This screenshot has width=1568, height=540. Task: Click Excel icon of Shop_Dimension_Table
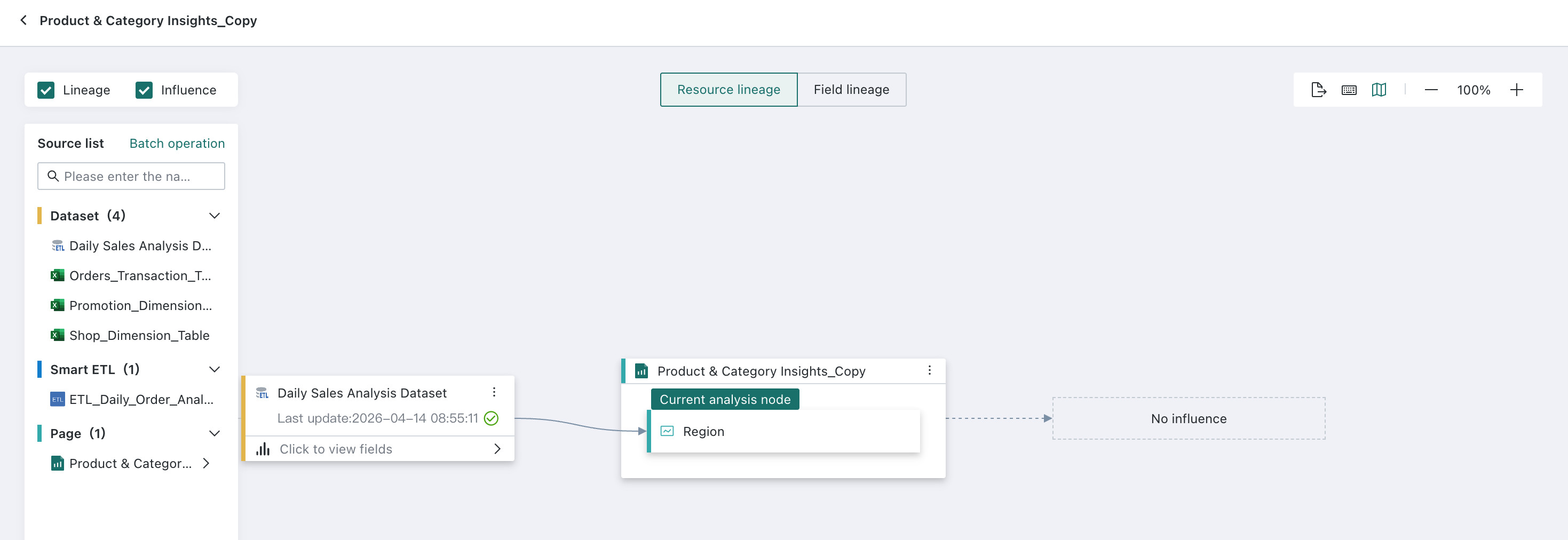(57, 336)
